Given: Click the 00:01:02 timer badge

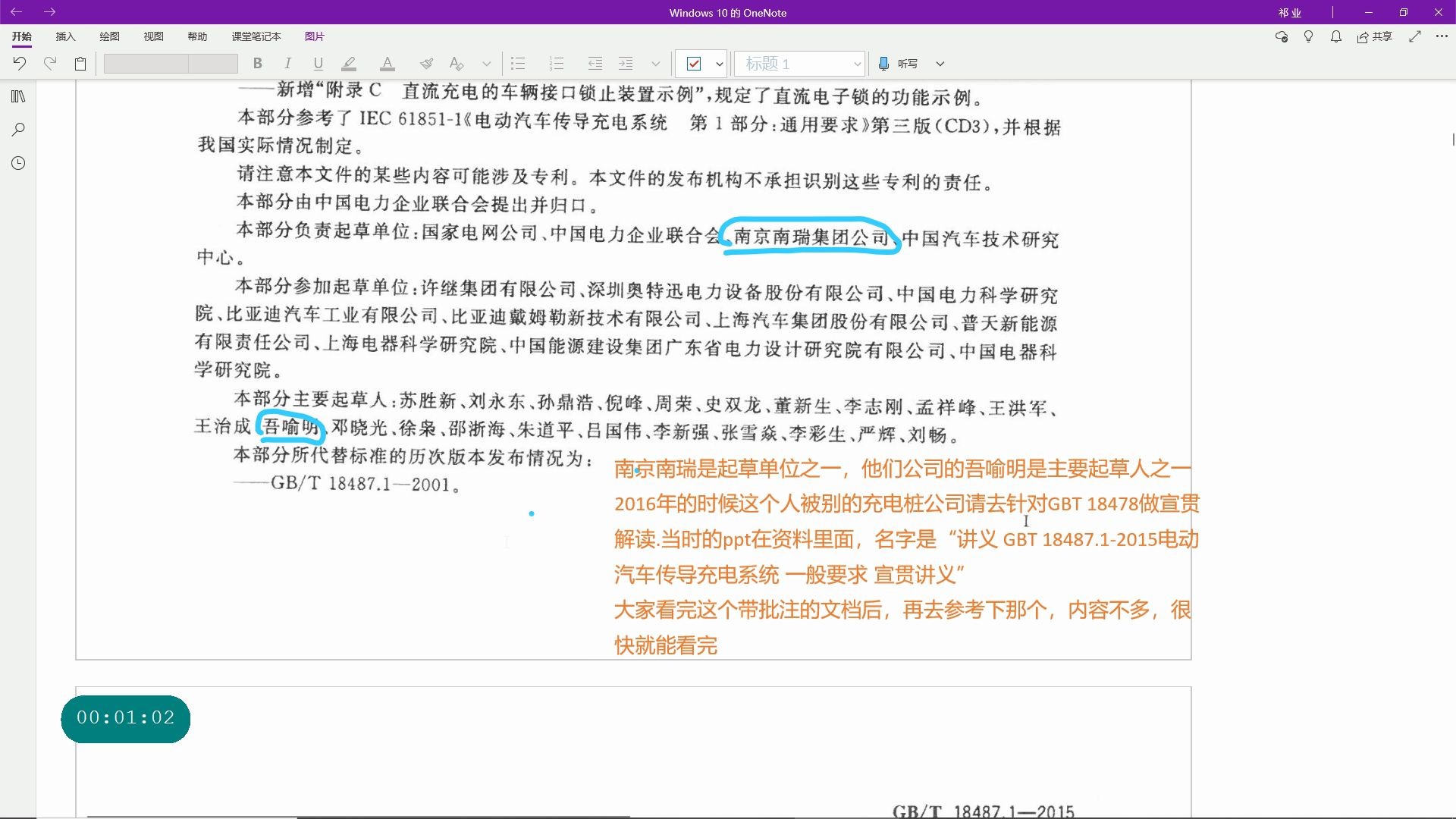Looking at the screenshot, I should pos(126,718).
